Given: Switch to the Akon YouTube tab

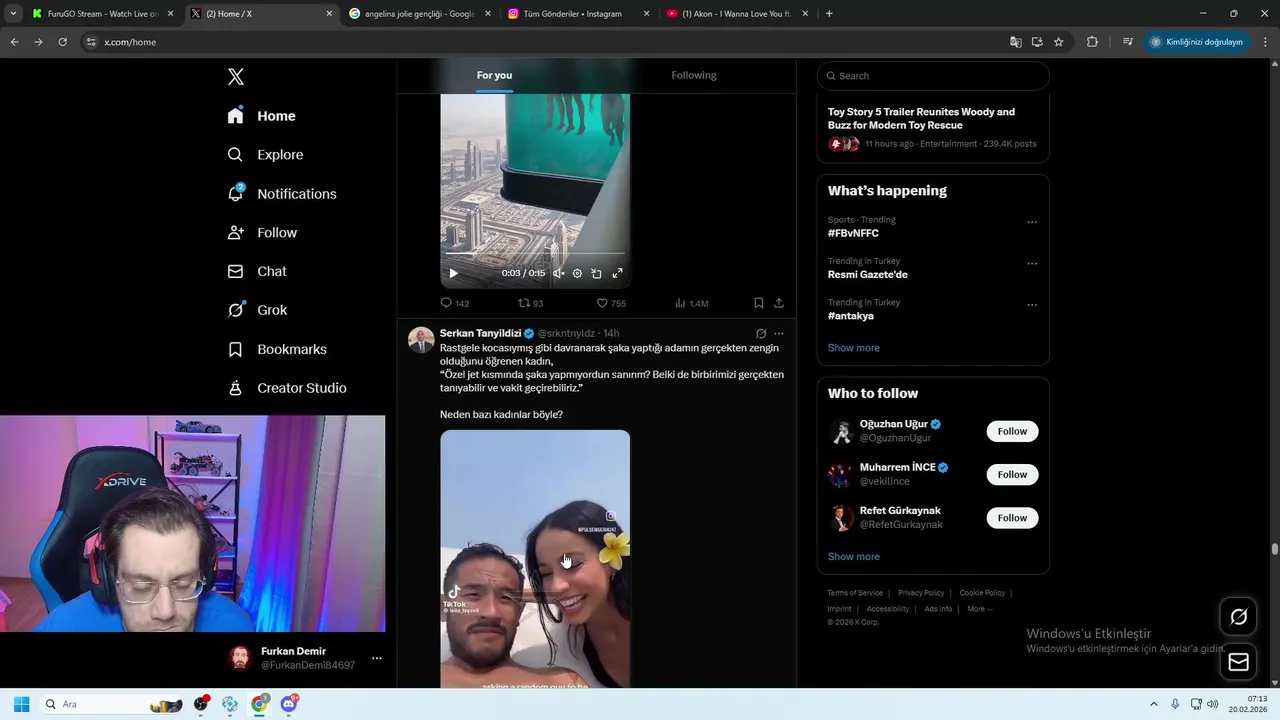Looking at the screenshot, I should [737, 14].
